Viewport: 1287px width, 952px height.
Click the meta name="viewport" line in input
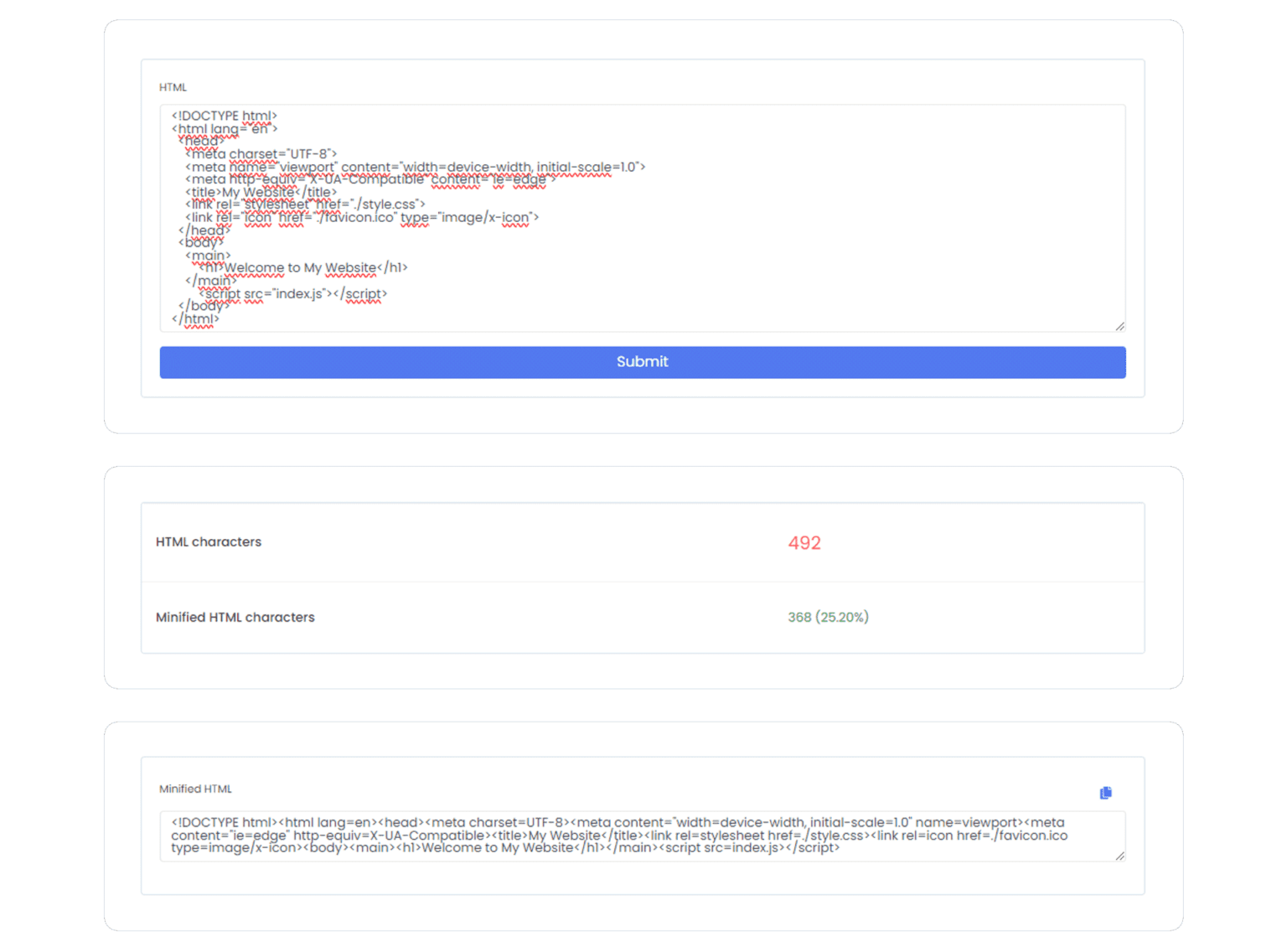click(416, 167)
